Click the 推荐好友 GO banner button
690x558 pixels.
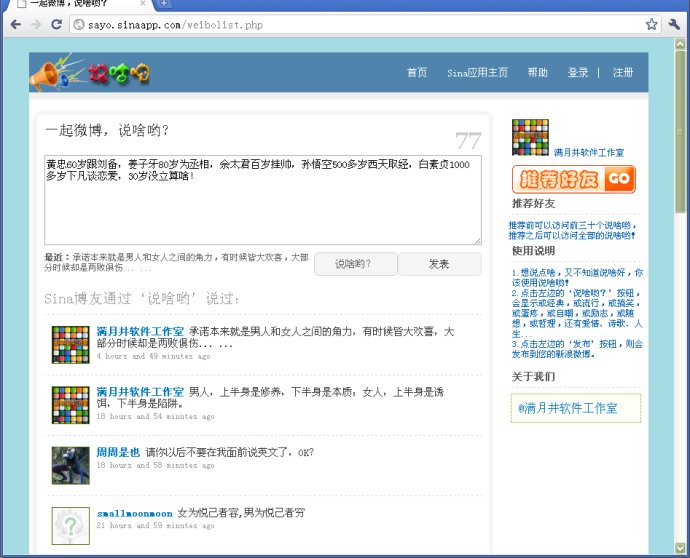click(x=574, y=179)
